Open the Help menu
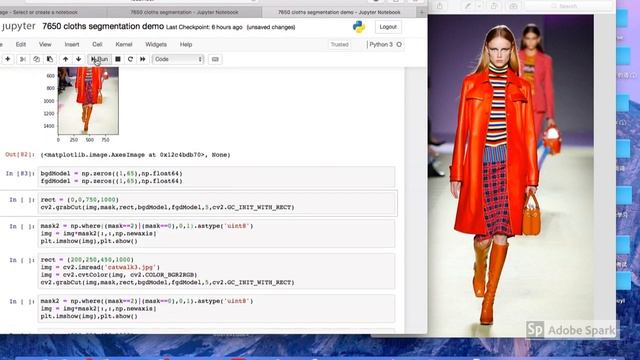Viewport: 640px width, 360px height. click(x=186, y=44)
